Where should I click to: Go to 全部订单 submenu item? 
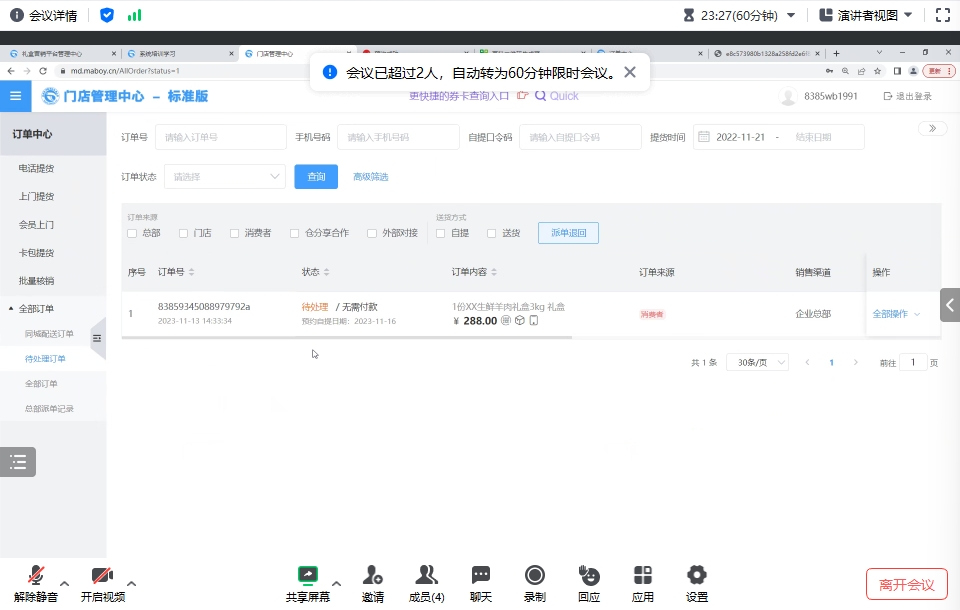pos(41,384)
